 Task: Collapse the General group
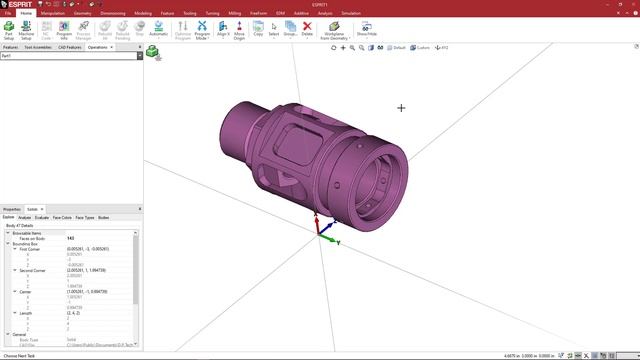point(8,334)
